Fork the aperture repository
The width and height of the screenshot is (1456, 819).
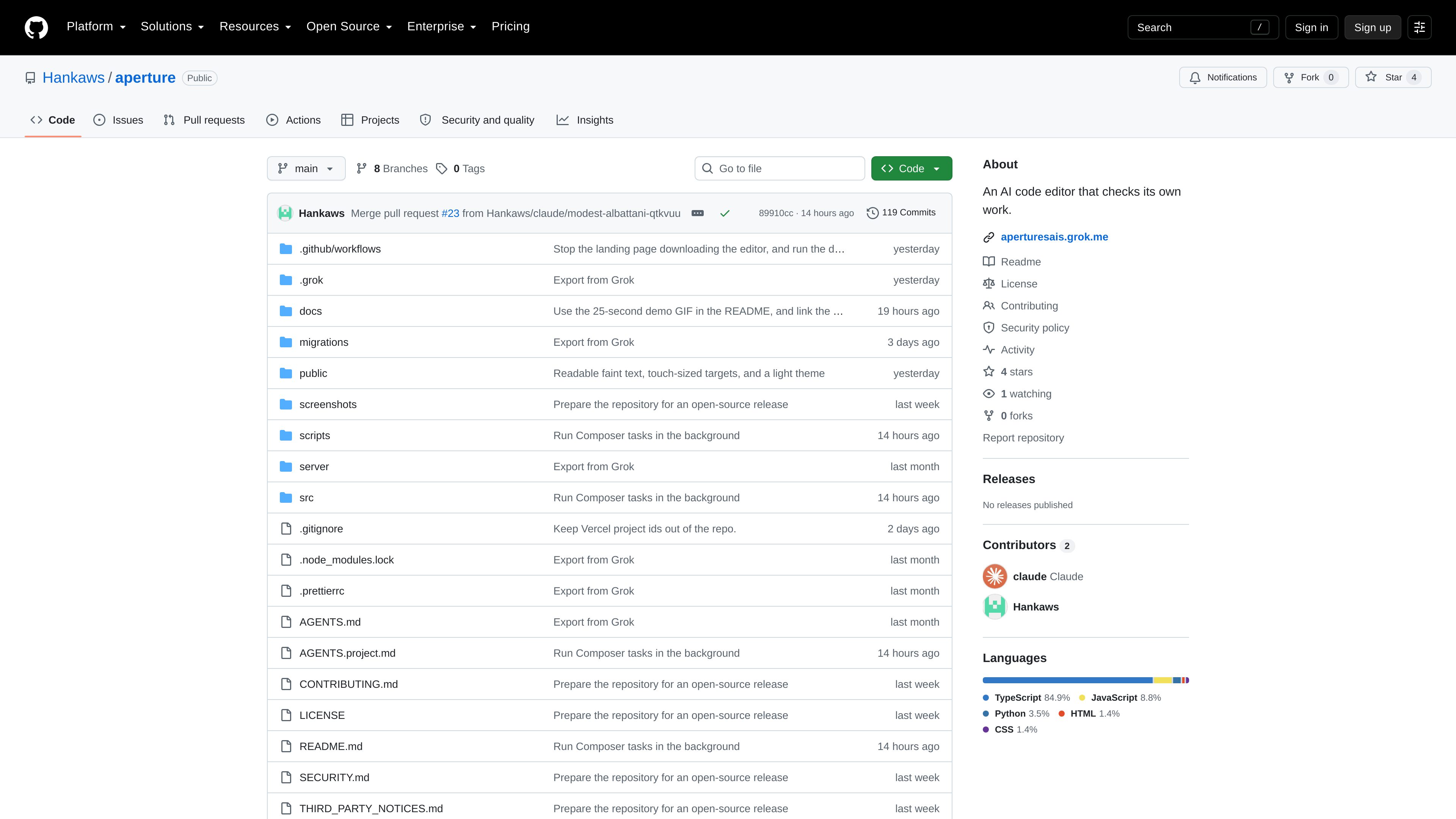pyautogui.click(x=1311, y=77)
